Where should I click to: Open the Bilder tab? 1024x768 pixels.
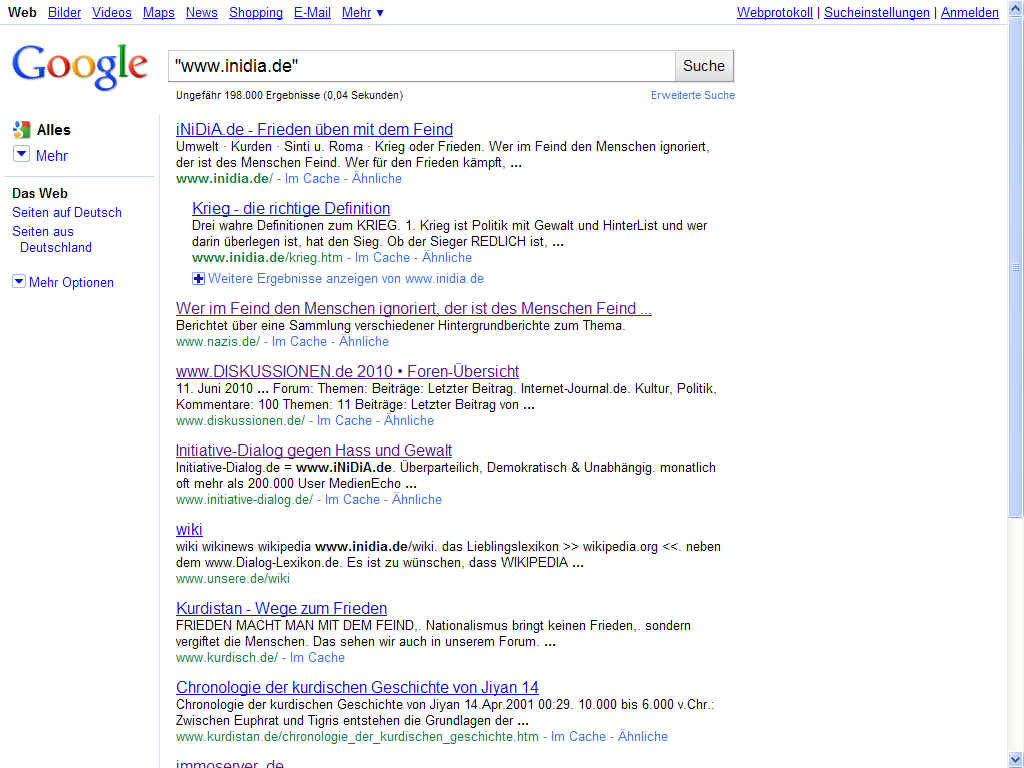pyautogui.click(x=65, y=12)
